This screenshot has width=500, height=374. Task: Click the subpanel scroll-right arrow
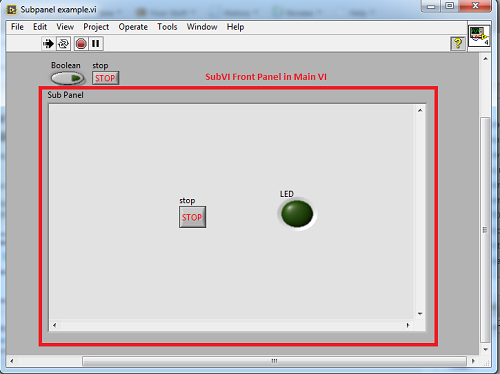(x=408, y=325)
